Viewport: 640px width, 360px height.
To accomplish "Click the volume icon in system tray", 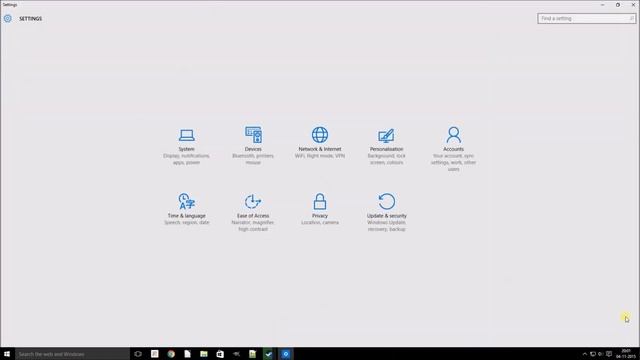I will 600,354.
